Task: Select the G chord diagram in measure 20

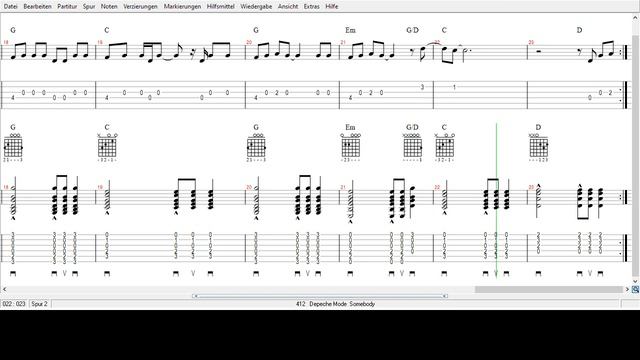Action: point(256,147)
